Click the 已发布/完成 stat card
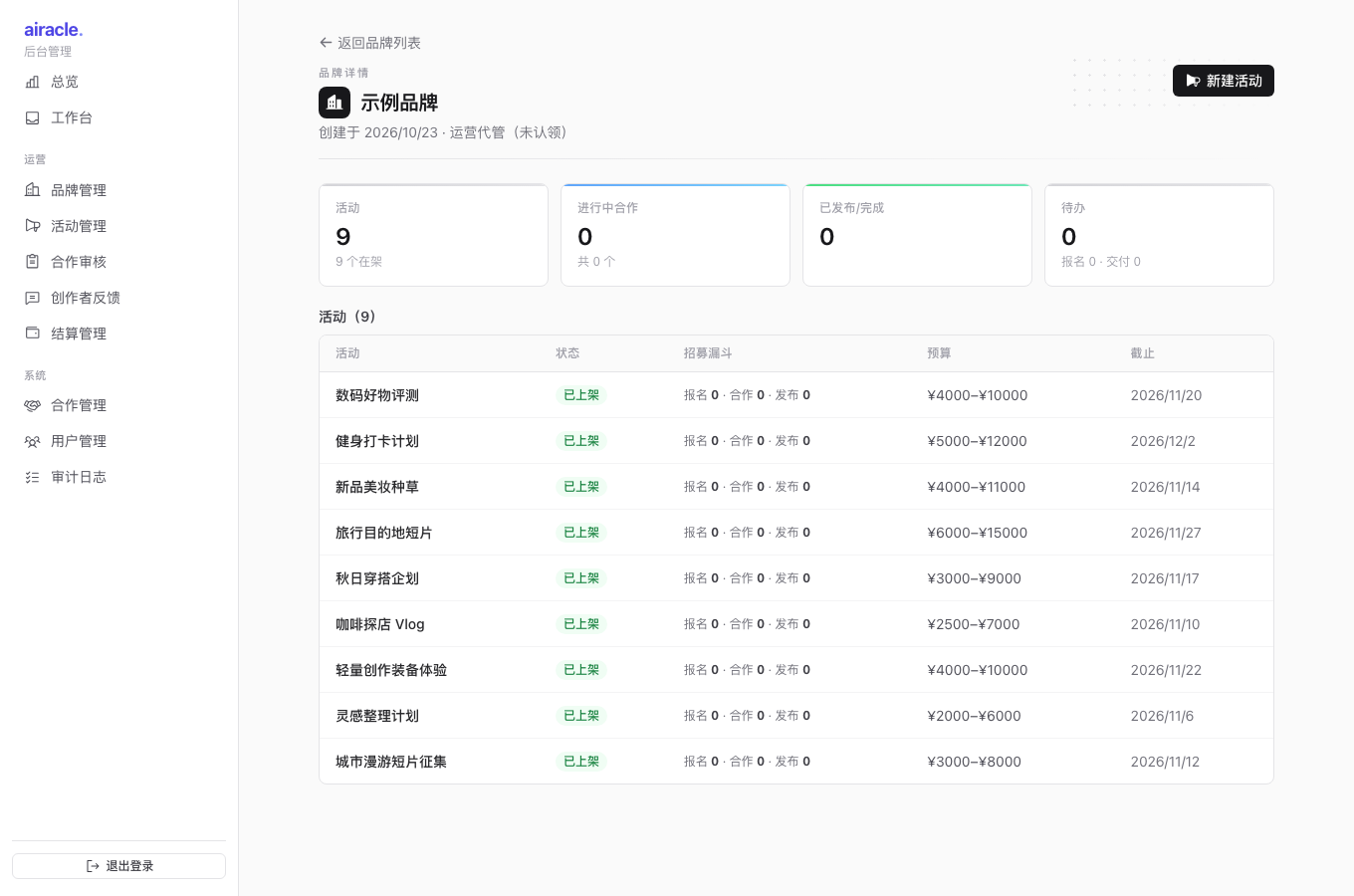This screenshot has width=1354, height=896. (x=917, y=235)
